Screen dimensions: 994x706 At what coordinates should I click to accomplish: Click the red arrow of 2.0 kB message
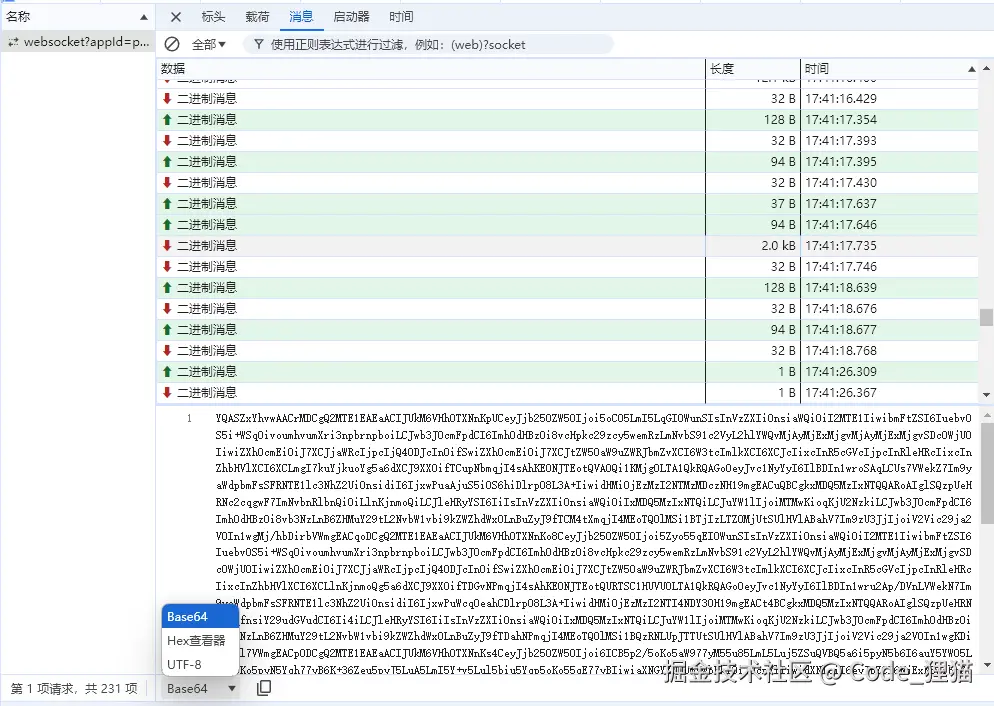tap(167, 246)
